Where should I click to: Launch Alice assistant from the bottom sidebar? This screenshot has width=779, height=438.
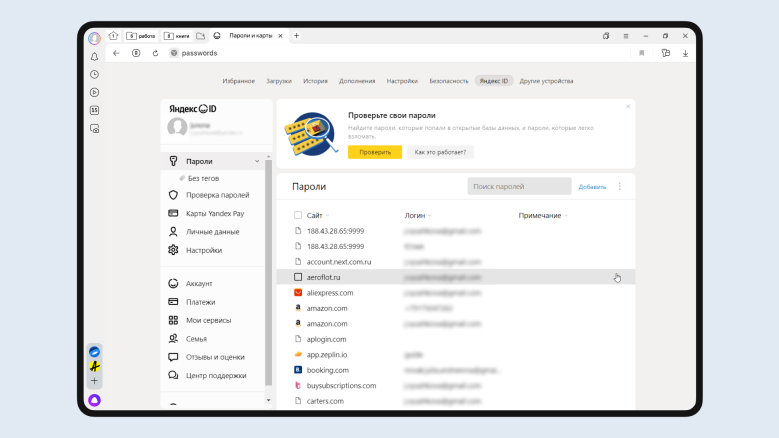94,400
